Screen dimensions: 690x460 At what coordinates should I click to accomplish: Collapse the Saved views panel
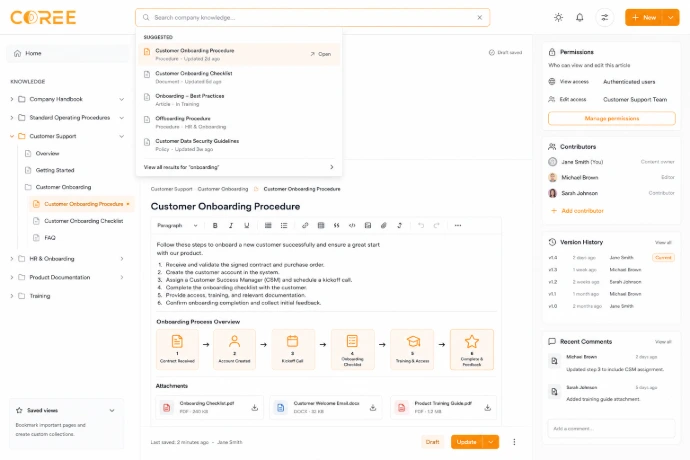112,410
